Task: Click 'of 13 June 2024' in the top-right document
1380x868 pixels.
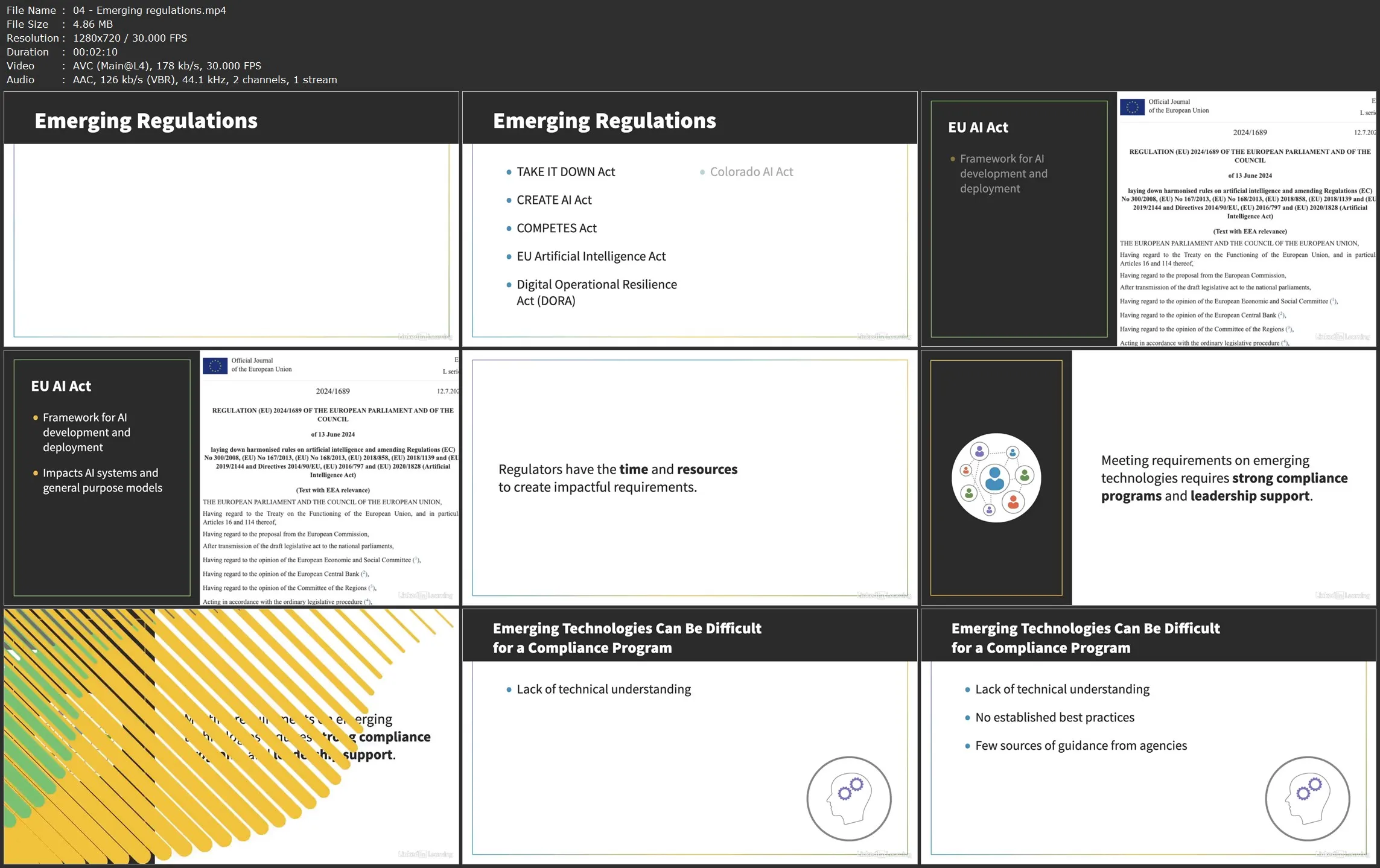Action: 1250,176
